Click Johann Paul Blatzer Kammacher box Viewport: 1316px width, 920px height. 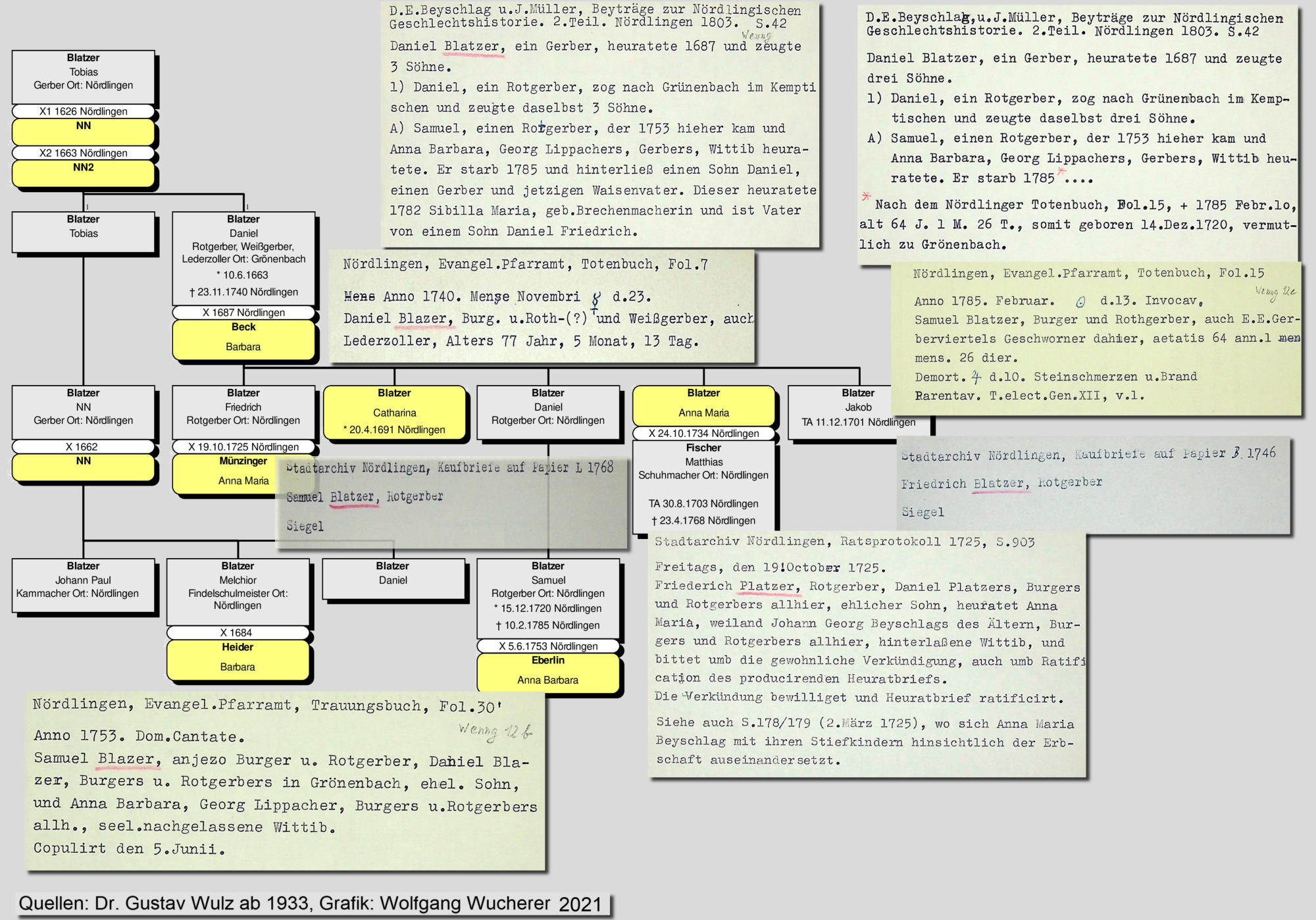83,584
